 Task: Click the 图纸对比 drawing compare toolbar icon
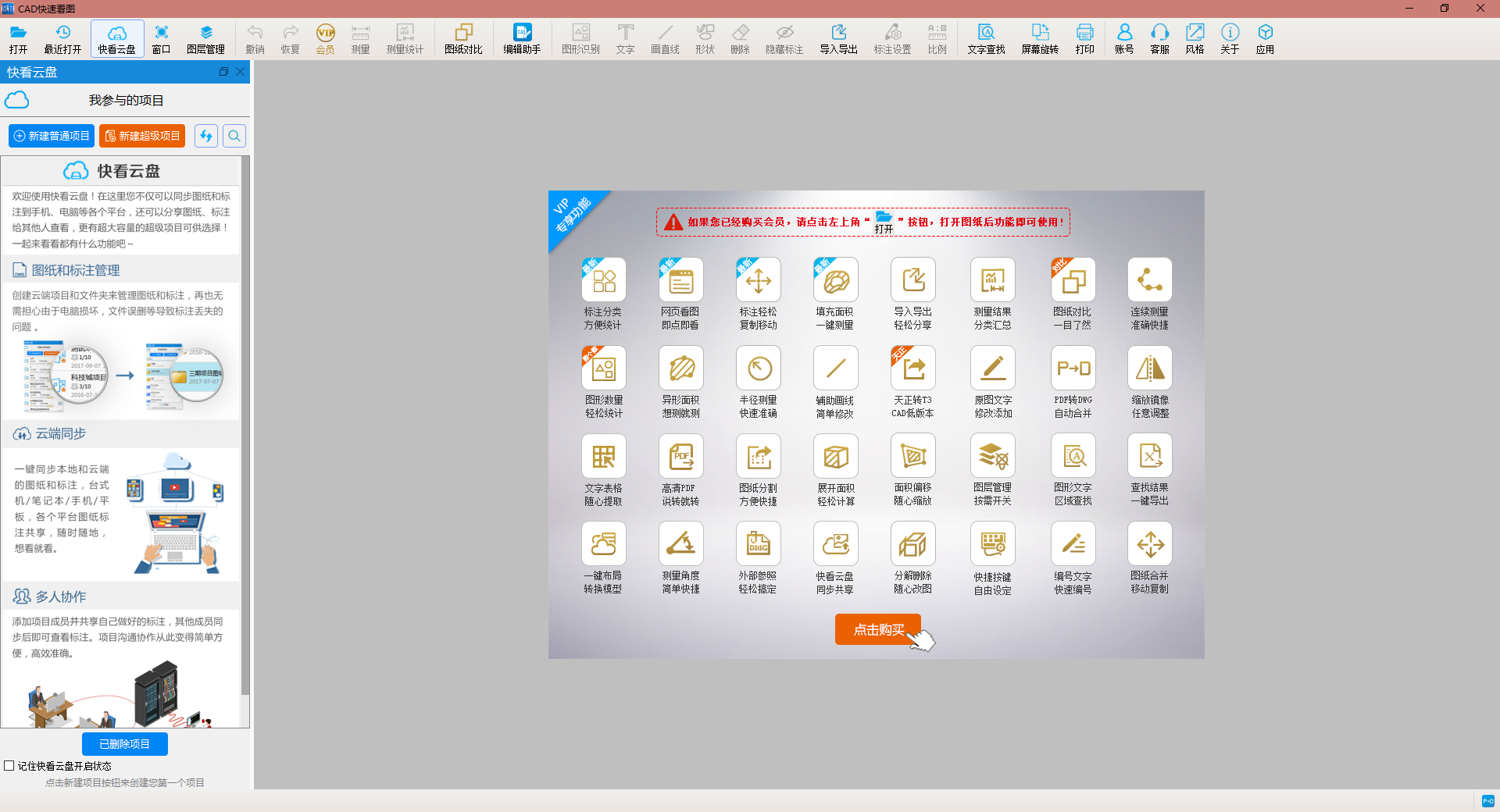463,38
